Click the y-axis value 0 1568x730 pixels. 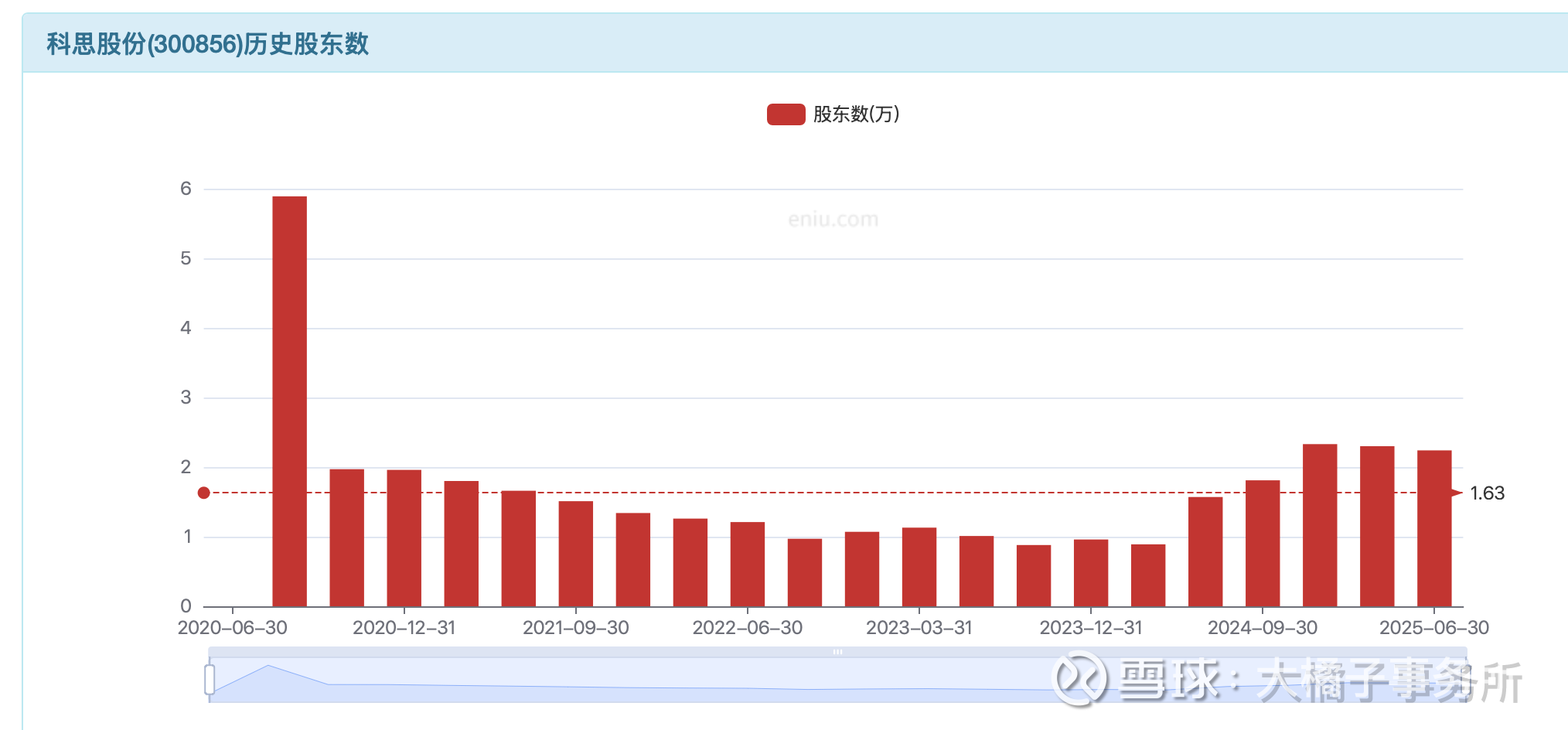(186, 606)
